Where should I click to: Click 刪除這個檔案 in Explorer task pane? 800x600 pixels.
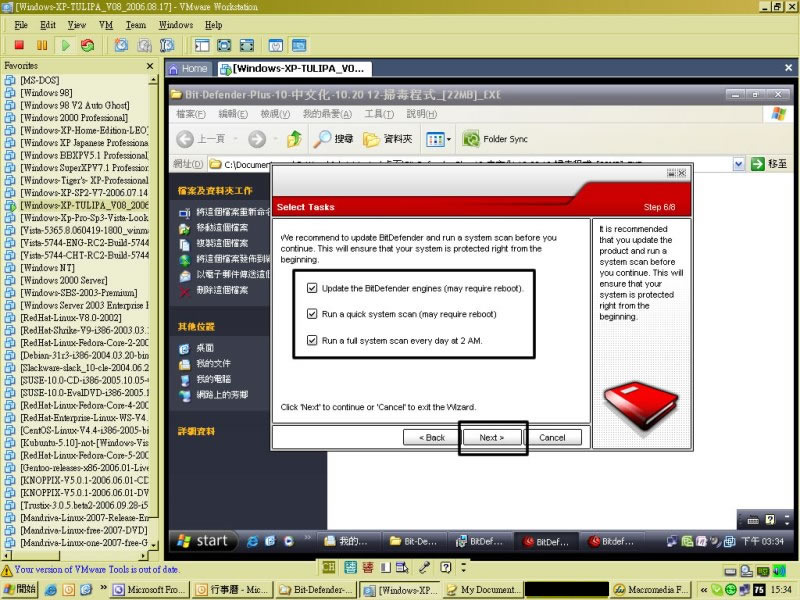pos(222,290)
